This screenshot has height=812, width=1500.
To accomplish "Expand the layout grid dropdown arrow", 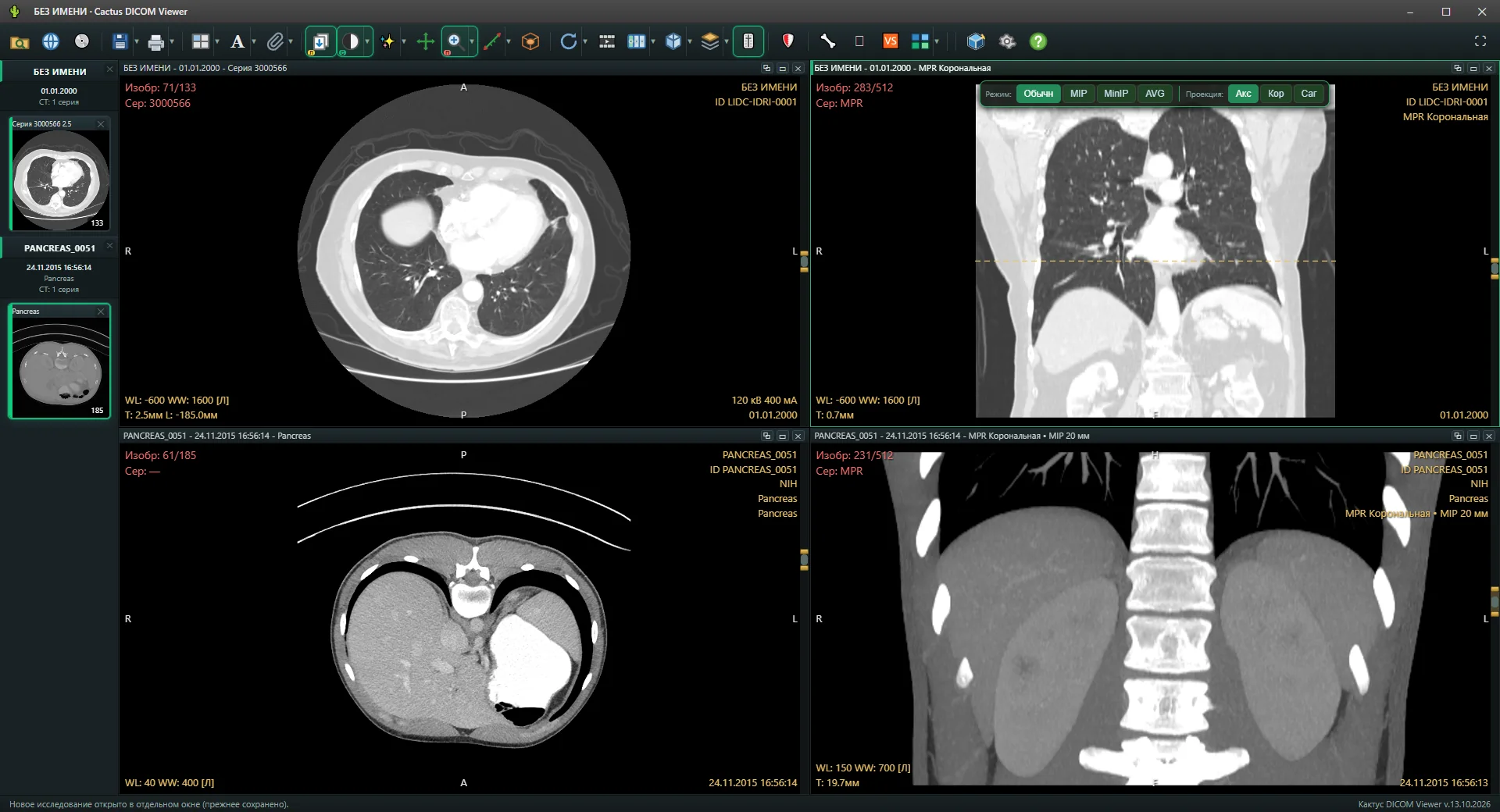I will tap(217, 42).
